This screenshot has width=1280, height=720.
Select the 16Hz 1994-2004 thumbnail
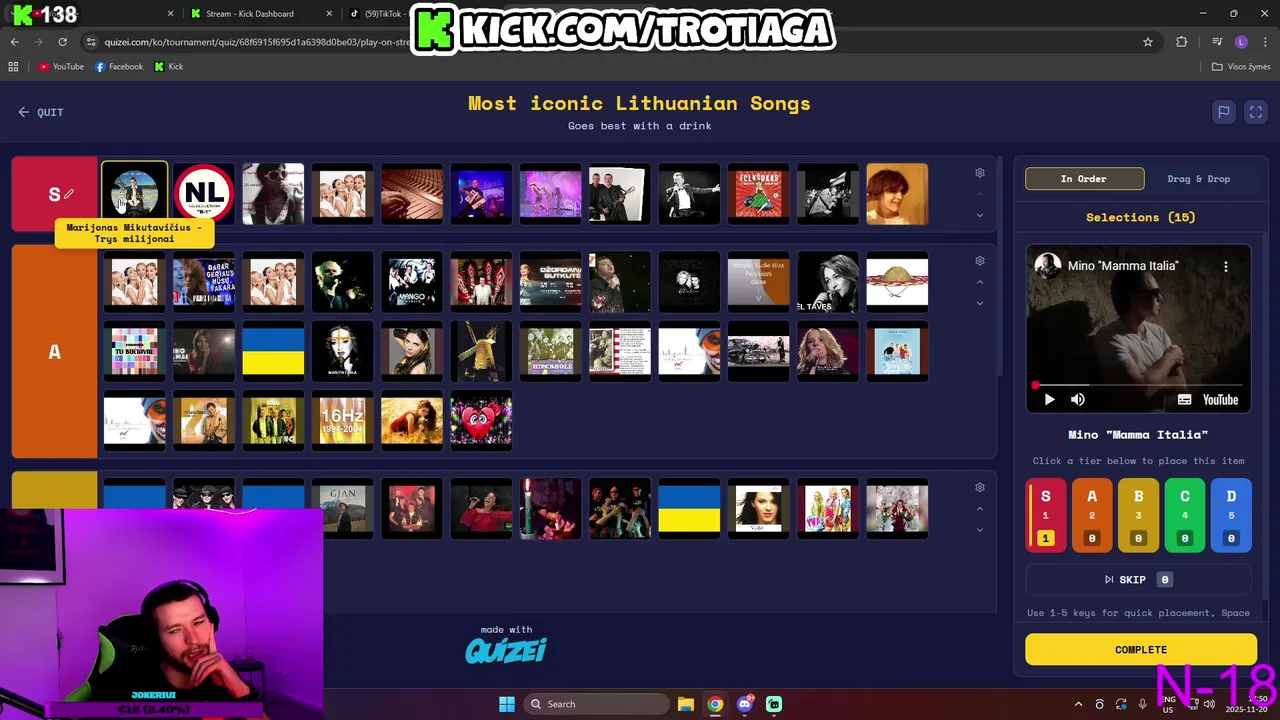click(x=342, y=420)
